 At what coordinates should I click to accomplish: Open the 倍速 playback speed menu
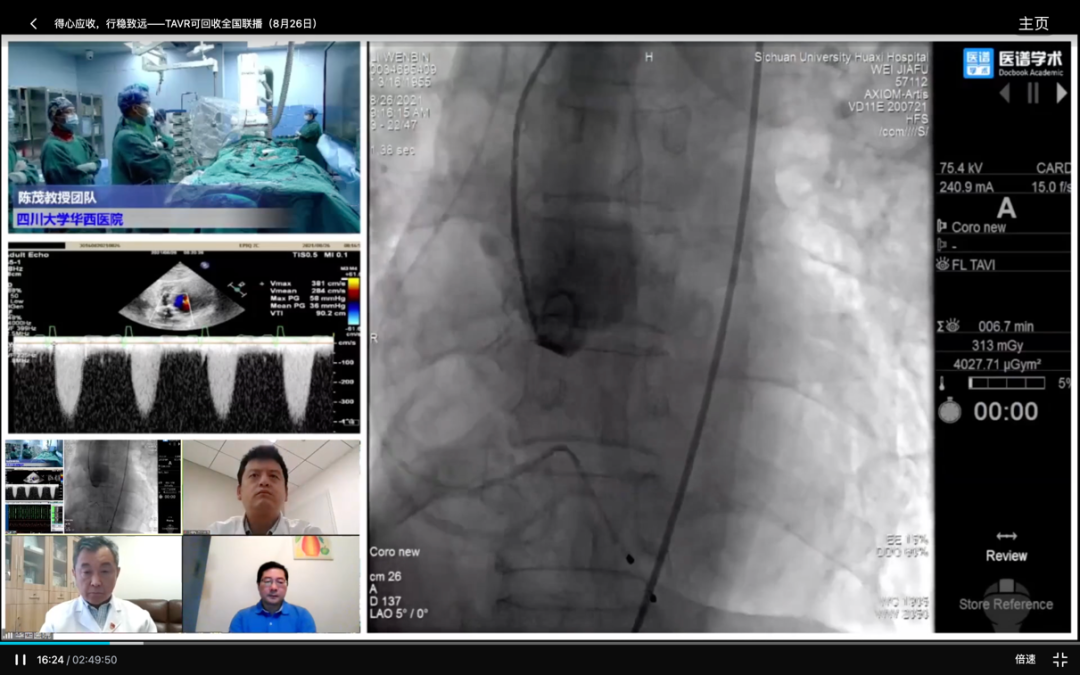tap(1025, 659)
